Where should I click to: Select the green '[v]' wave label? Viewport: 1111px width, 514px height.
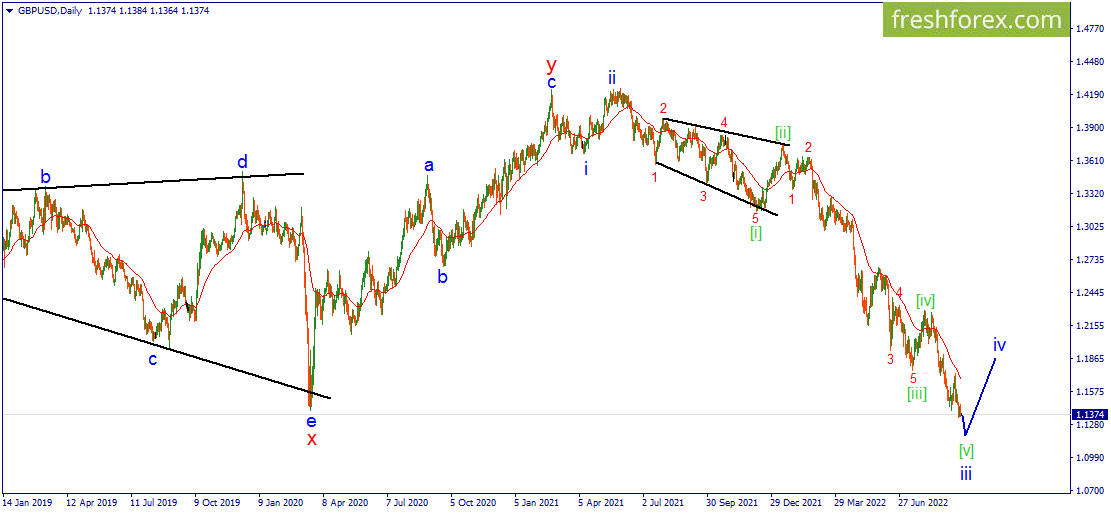point(966,449)
